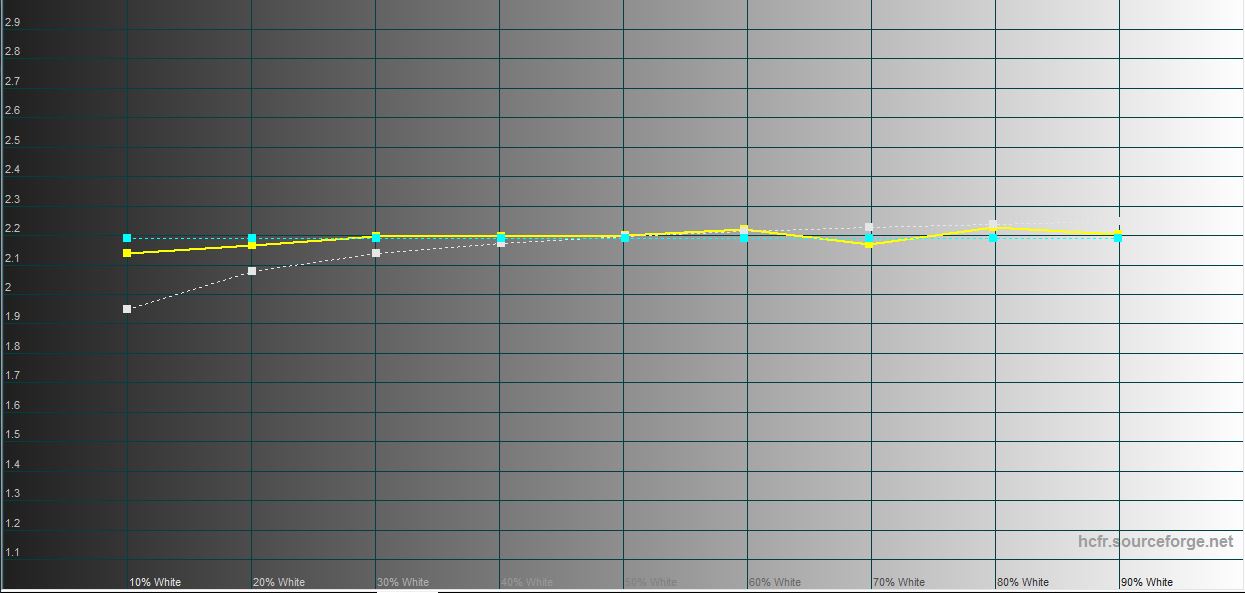Select the 1.6 gamma axis value
Viewport: 1245px width, 593px height.
[12, 405]
